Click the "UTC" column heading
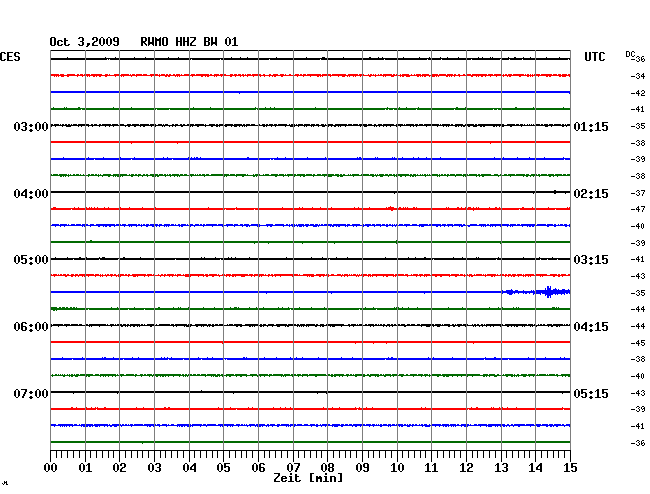This screenshot has width=650, height=494. [x=595, y=57]
